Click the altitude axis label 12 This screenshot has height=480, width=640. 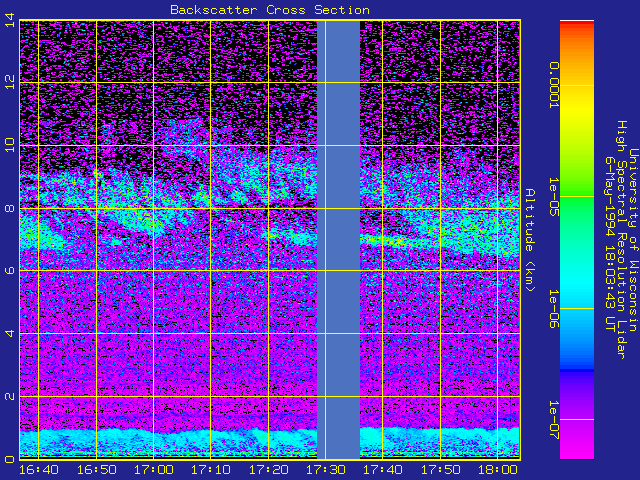(x=10, y=83)
